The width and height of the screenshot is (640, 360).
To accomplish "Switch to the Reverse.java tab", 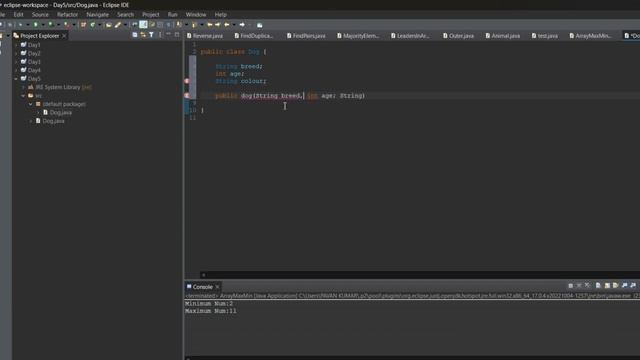I will 205,36.
